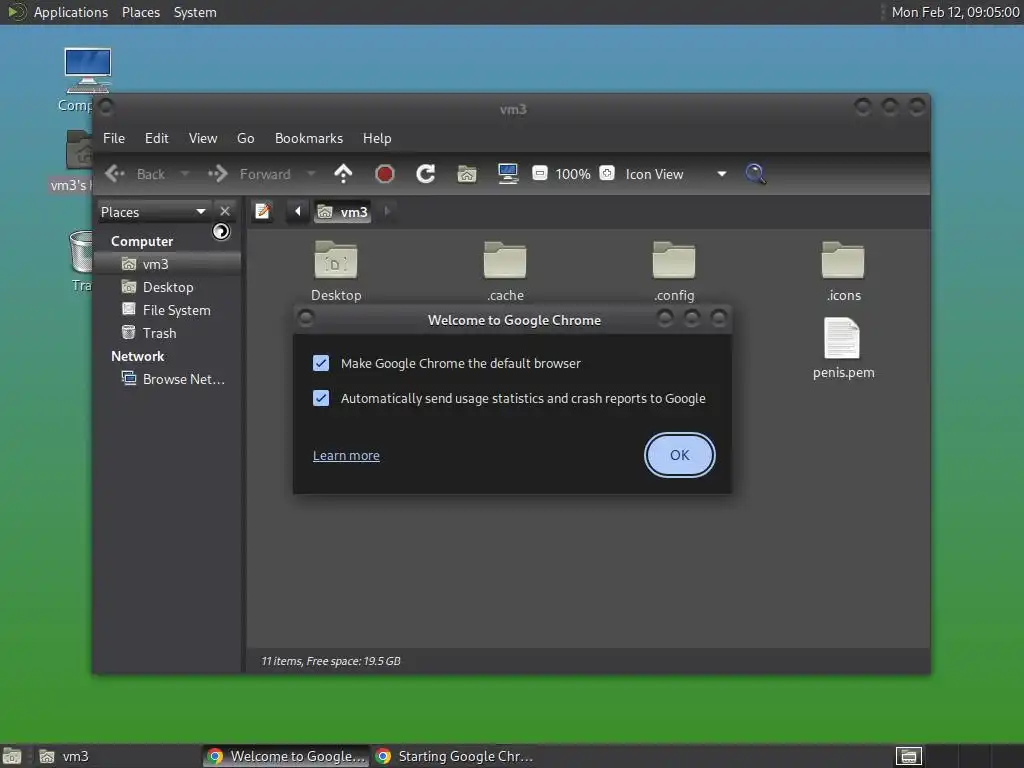Open the Places panel menu

[141, 12]
